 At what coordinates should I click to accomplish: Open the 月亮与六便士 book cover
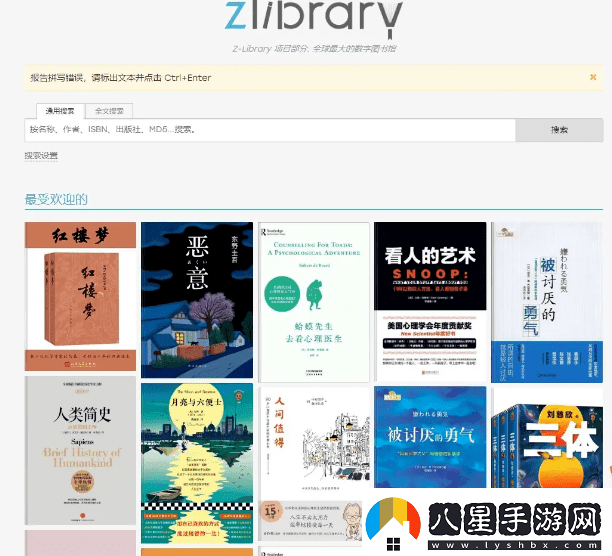(197, 463)
